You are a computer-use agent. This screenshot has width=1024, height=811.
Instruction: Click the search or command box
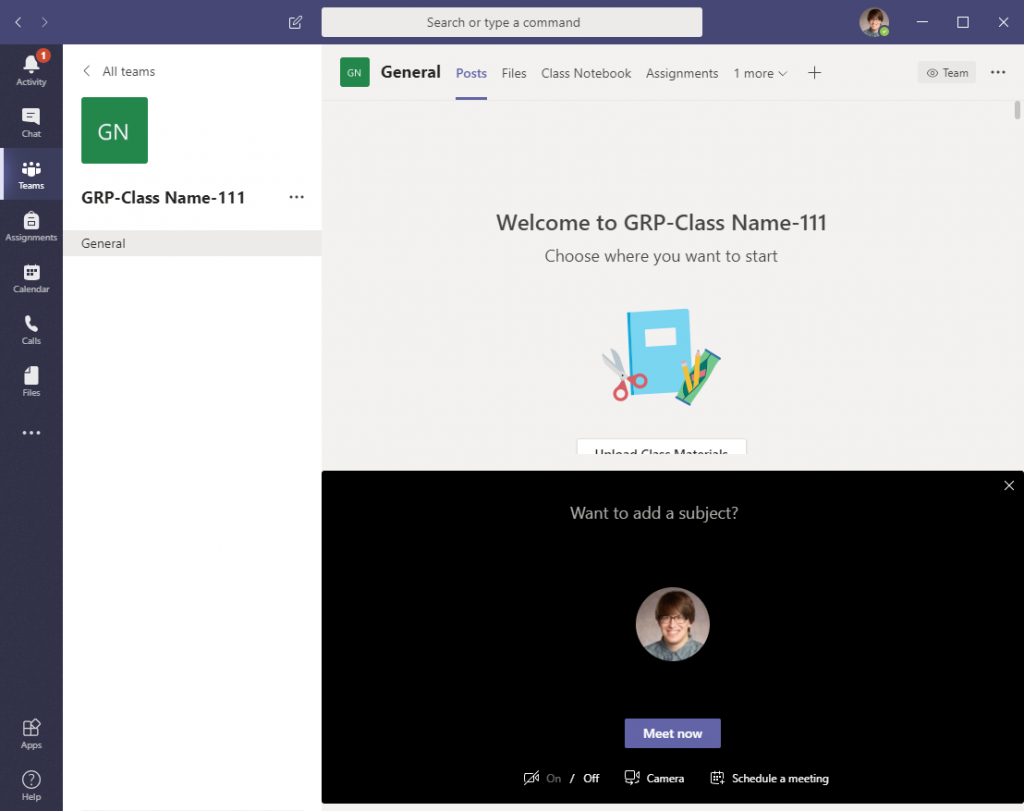click(511, 22)
